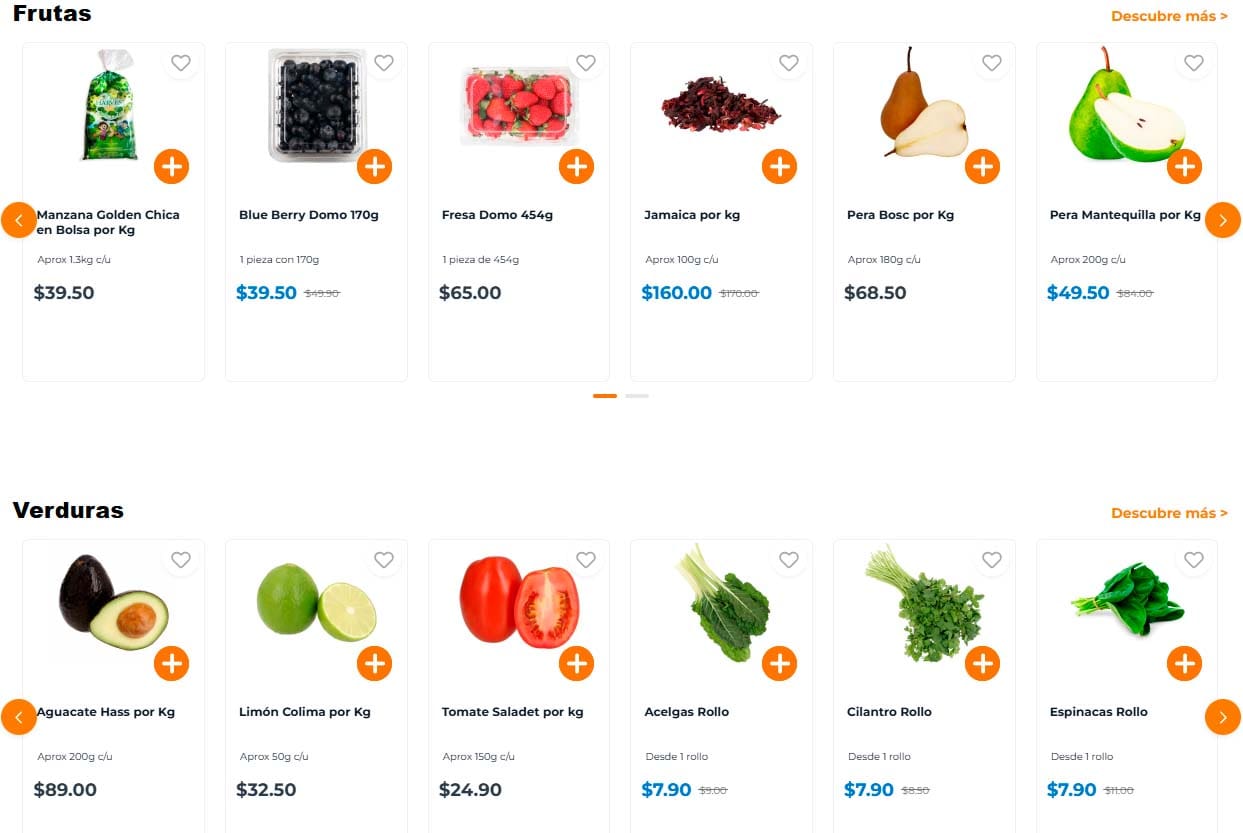Add Blue Berry Domo 170g to cart
The height and width of the screenshot is (833, 1243).
(x=374, y=166)
